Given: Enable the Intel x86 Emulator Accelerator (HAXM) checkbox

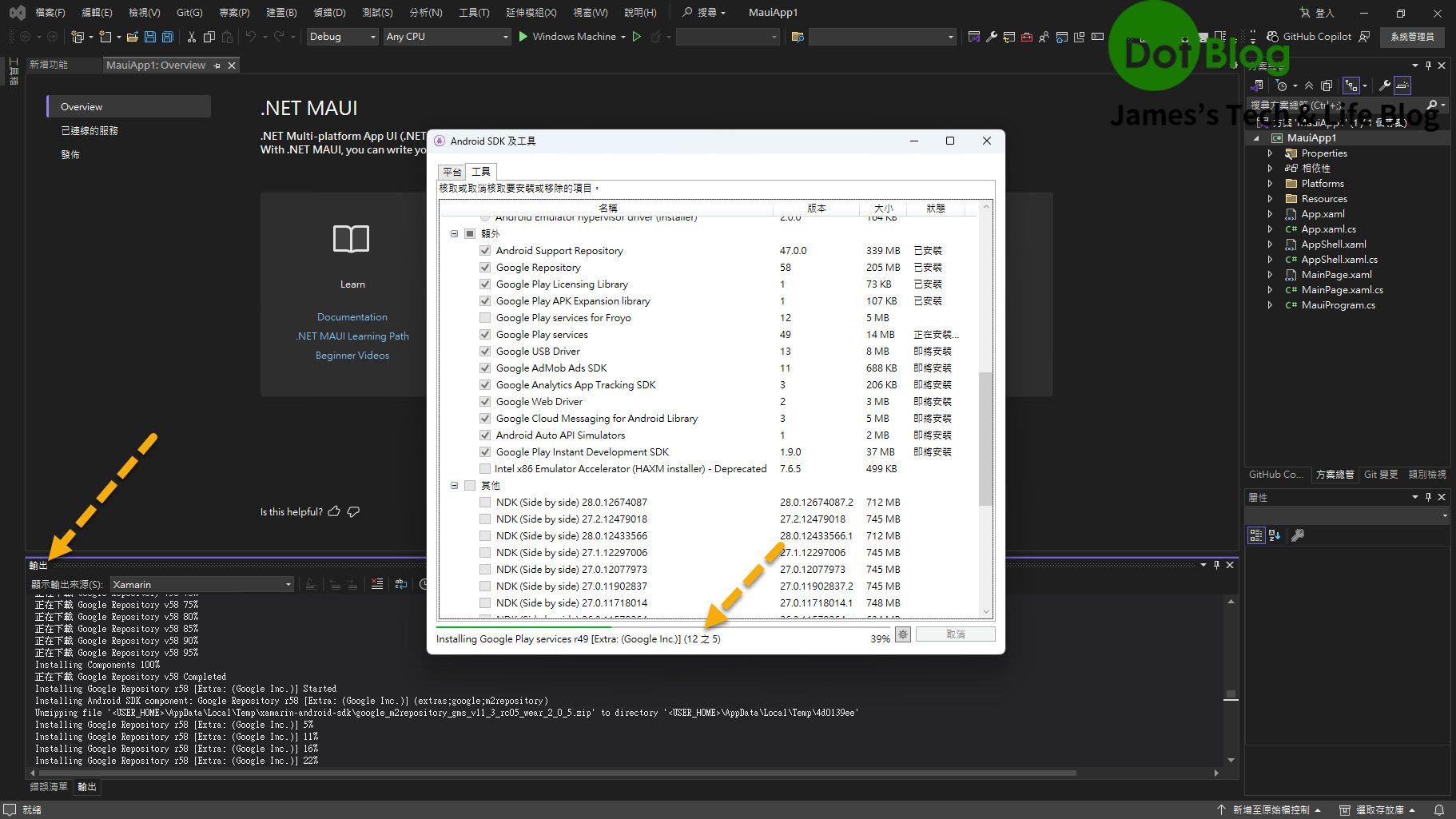Looking at the screenshot, I should 485,469.
